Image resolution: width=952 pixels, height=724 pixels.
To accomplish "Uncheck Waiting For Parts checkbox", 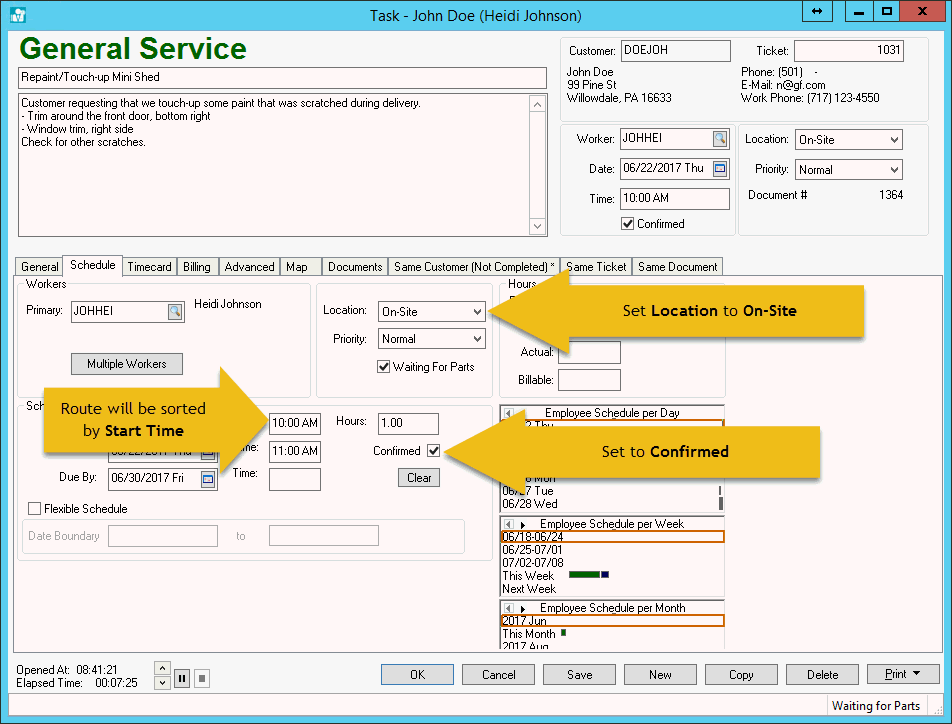I will [x=384, y=367].
